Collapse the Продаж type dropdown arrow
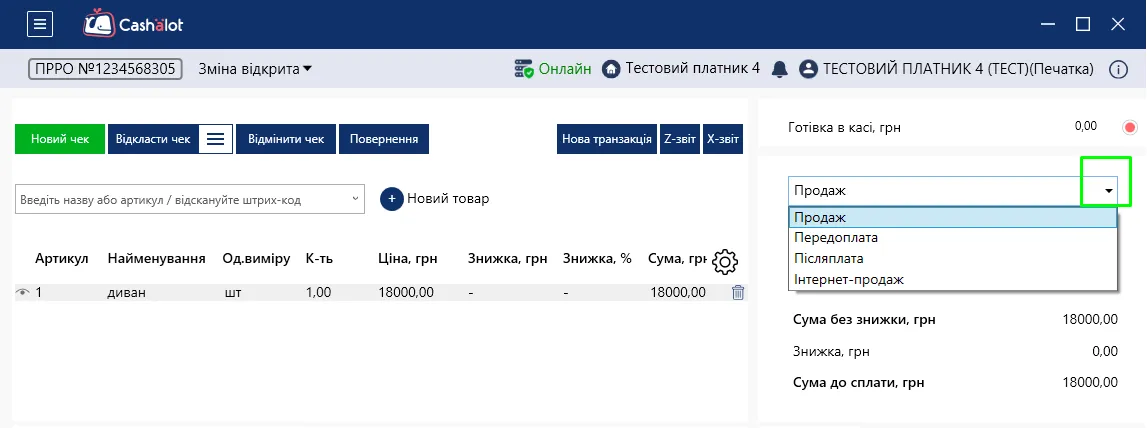 [x=1108, y=191]
